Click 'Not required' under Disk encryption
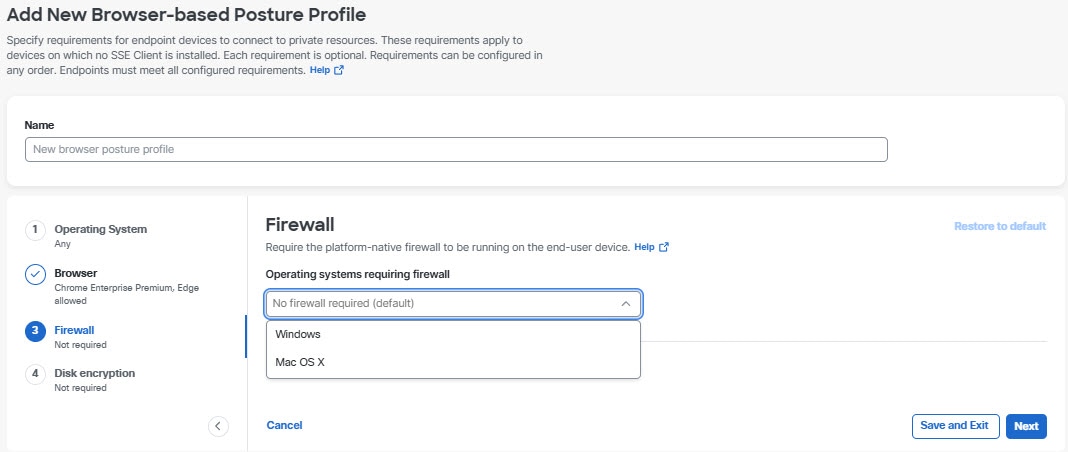1068x452 pixels. pyautogui.click(x=80, y=388)
